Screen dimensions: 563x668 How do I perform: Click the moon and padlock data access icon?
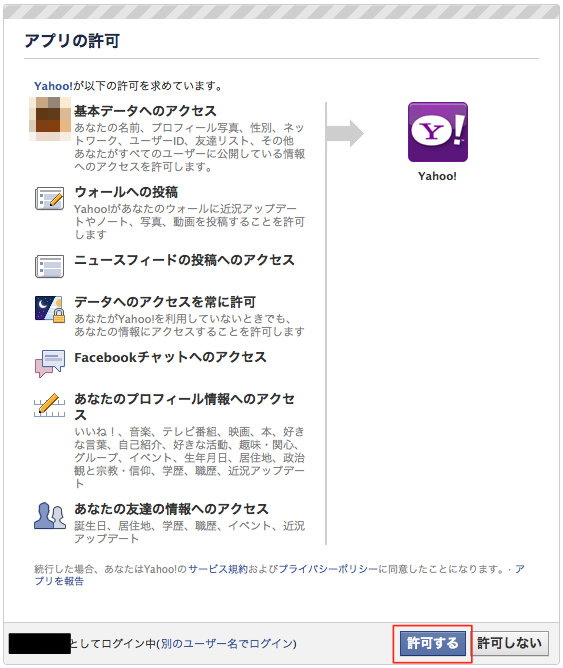click(x=50, y=309)
